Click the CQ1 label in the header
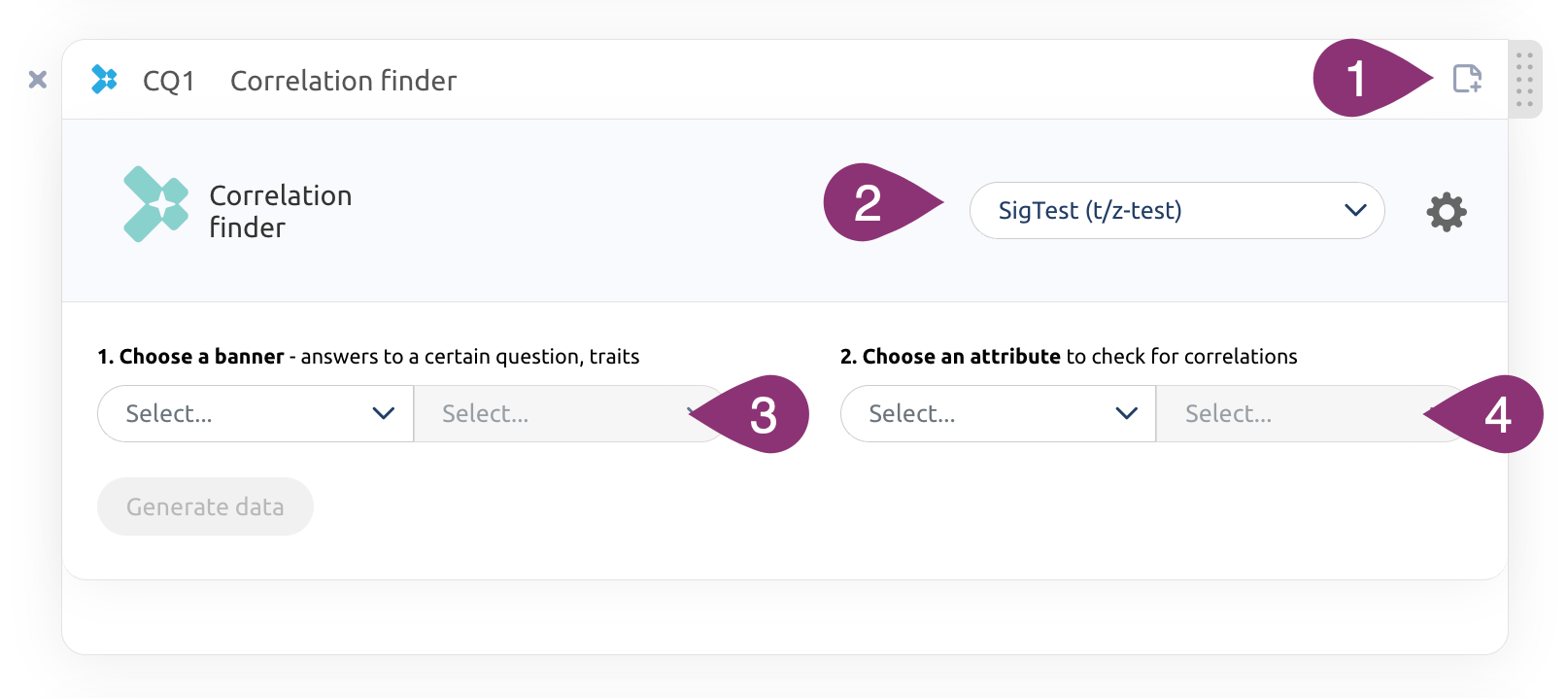Viewport: 1568px width, 698px height. tap(169, 81)
